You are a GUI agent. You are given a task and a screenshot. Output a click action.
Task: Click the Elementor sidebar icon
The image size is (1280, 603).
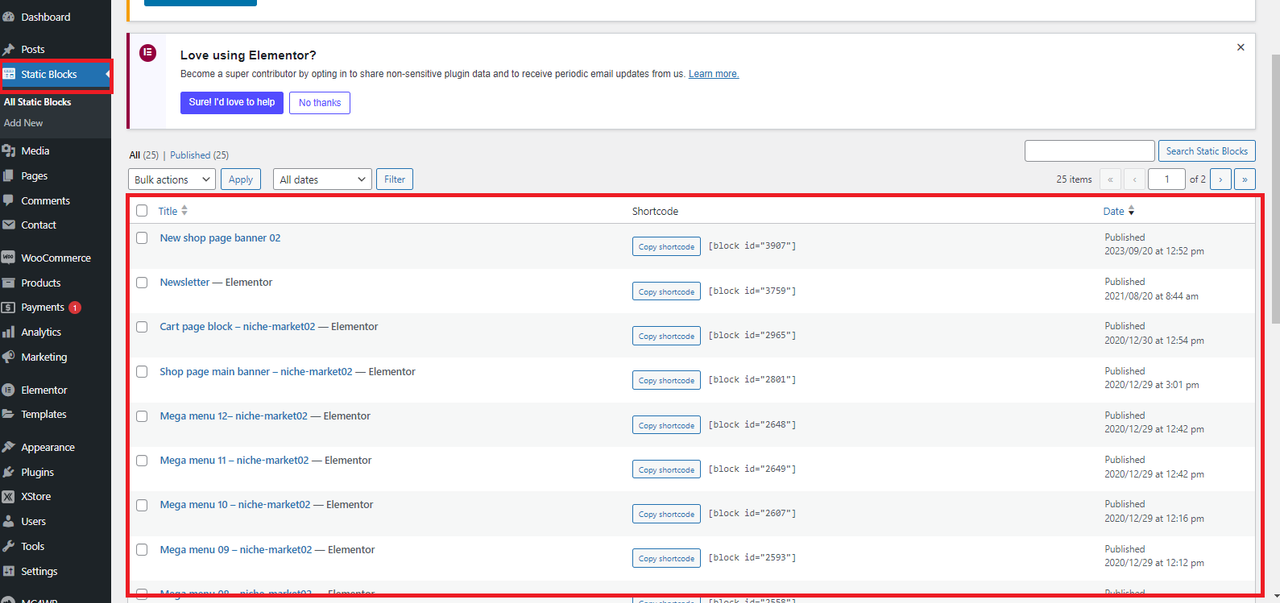tap(9, 390)
